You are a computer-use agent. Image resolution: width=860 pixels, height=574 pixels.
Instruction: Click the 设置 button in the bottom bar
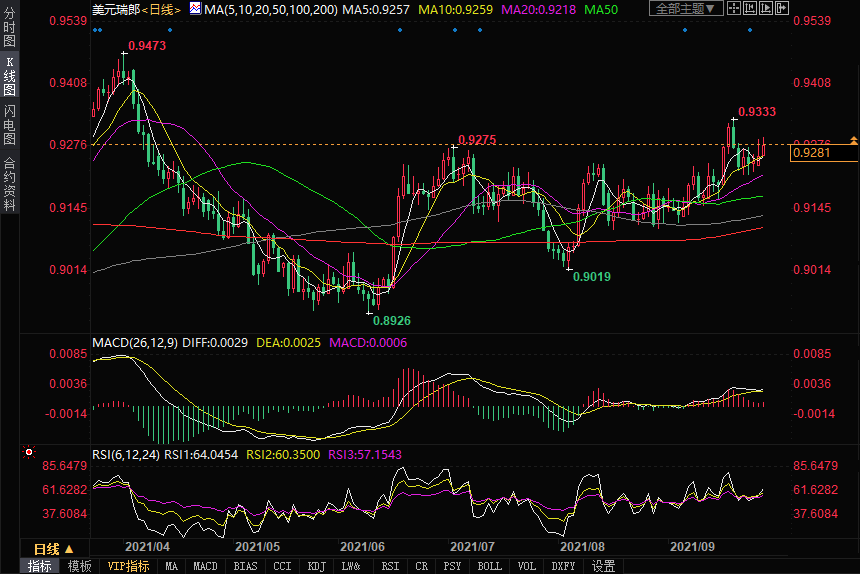coord(603,566)
